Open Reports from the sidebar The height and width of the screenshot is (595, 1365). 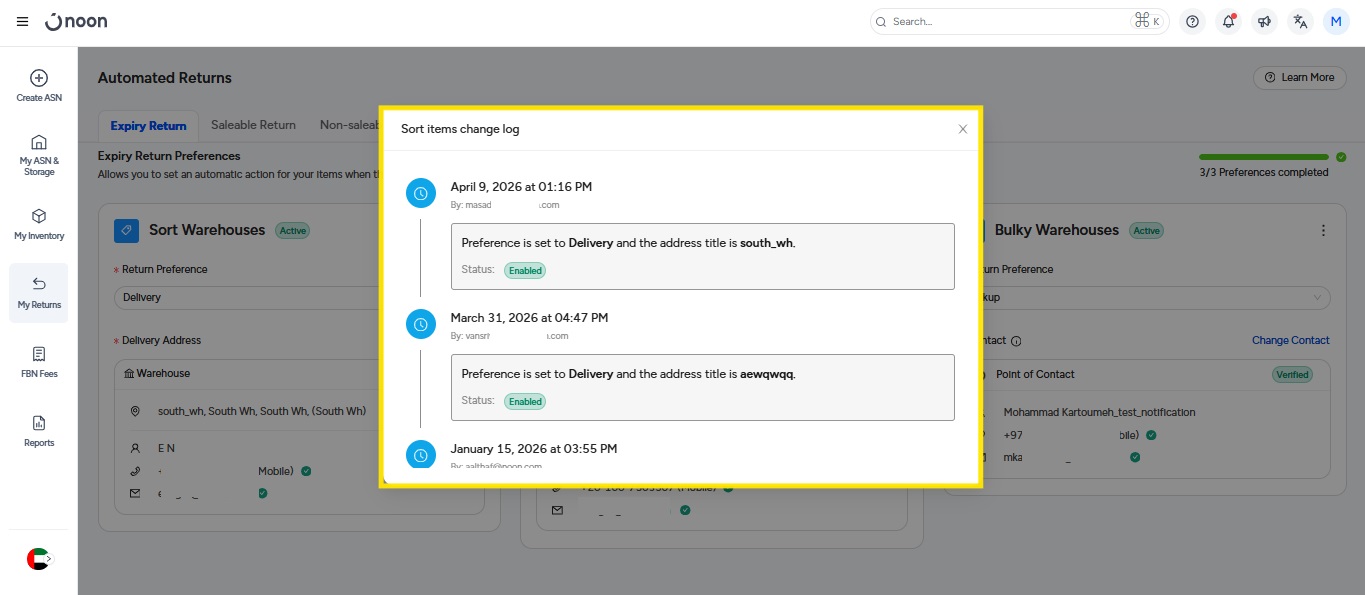pyautogui.click(x=39, y=431)
